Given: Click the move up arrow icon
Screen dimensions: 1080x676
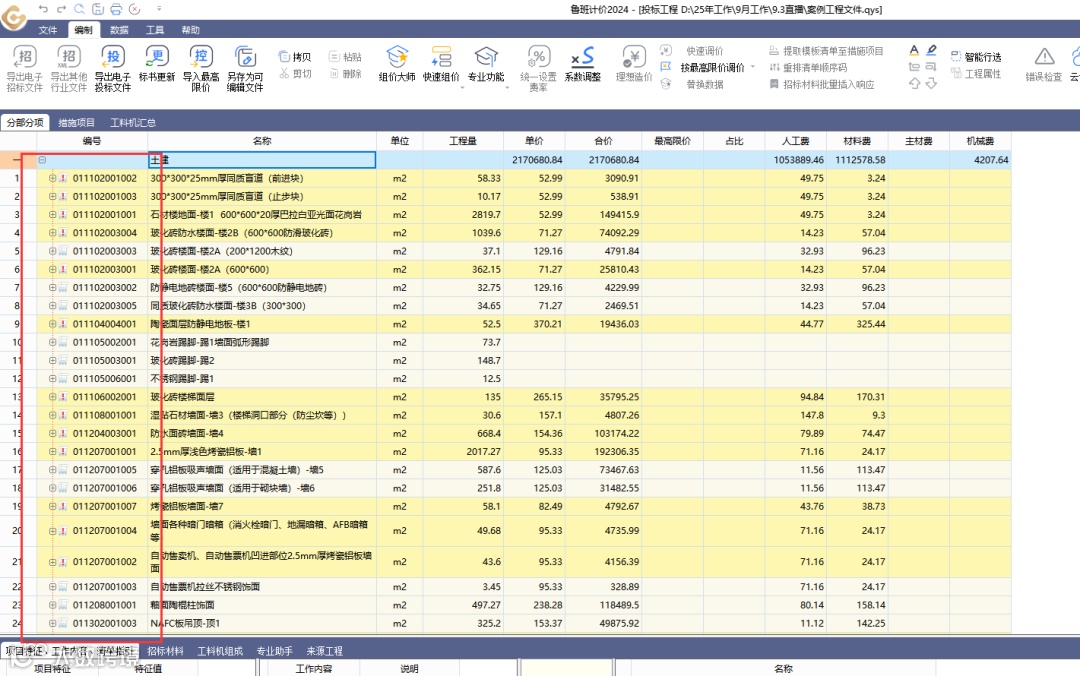Looking at the screenshot, I should coord(914,83).
